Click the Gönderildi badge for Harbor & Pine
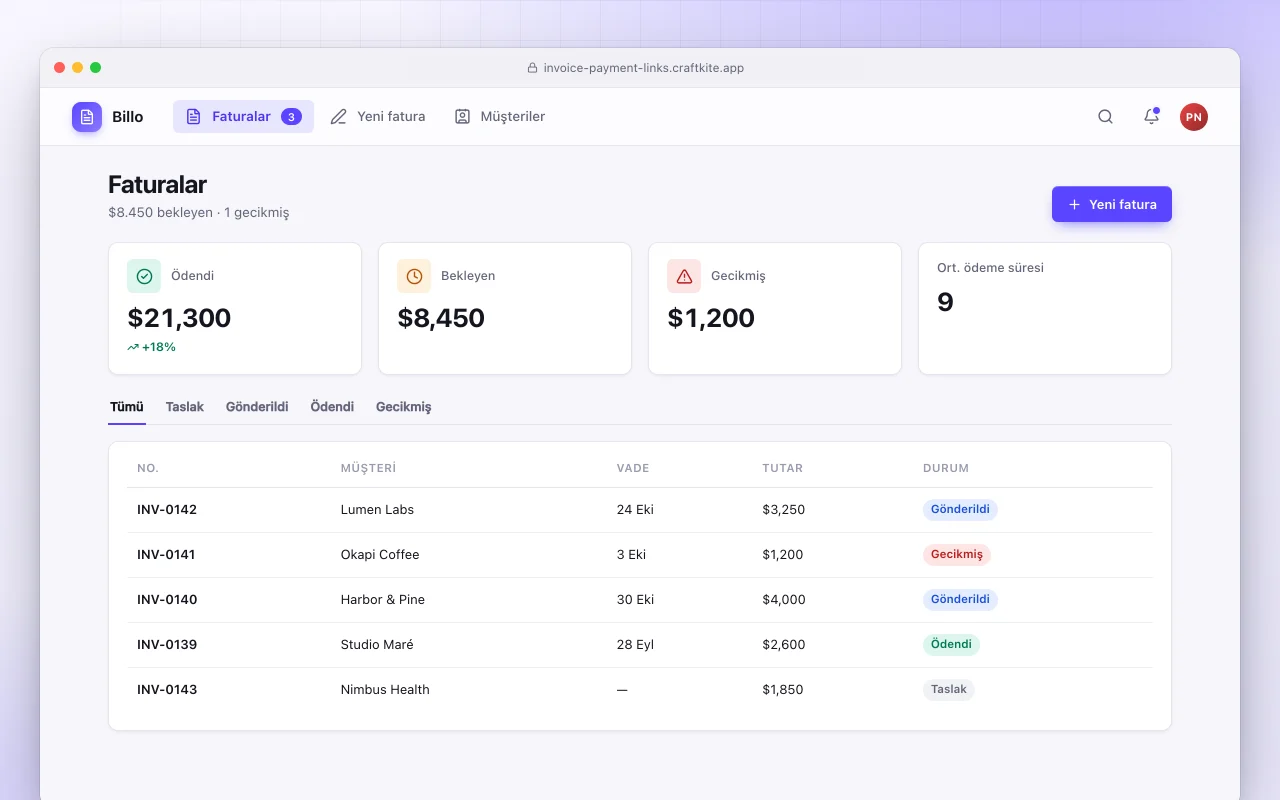This screenshot has height=800, width=1280. (960, 600)
